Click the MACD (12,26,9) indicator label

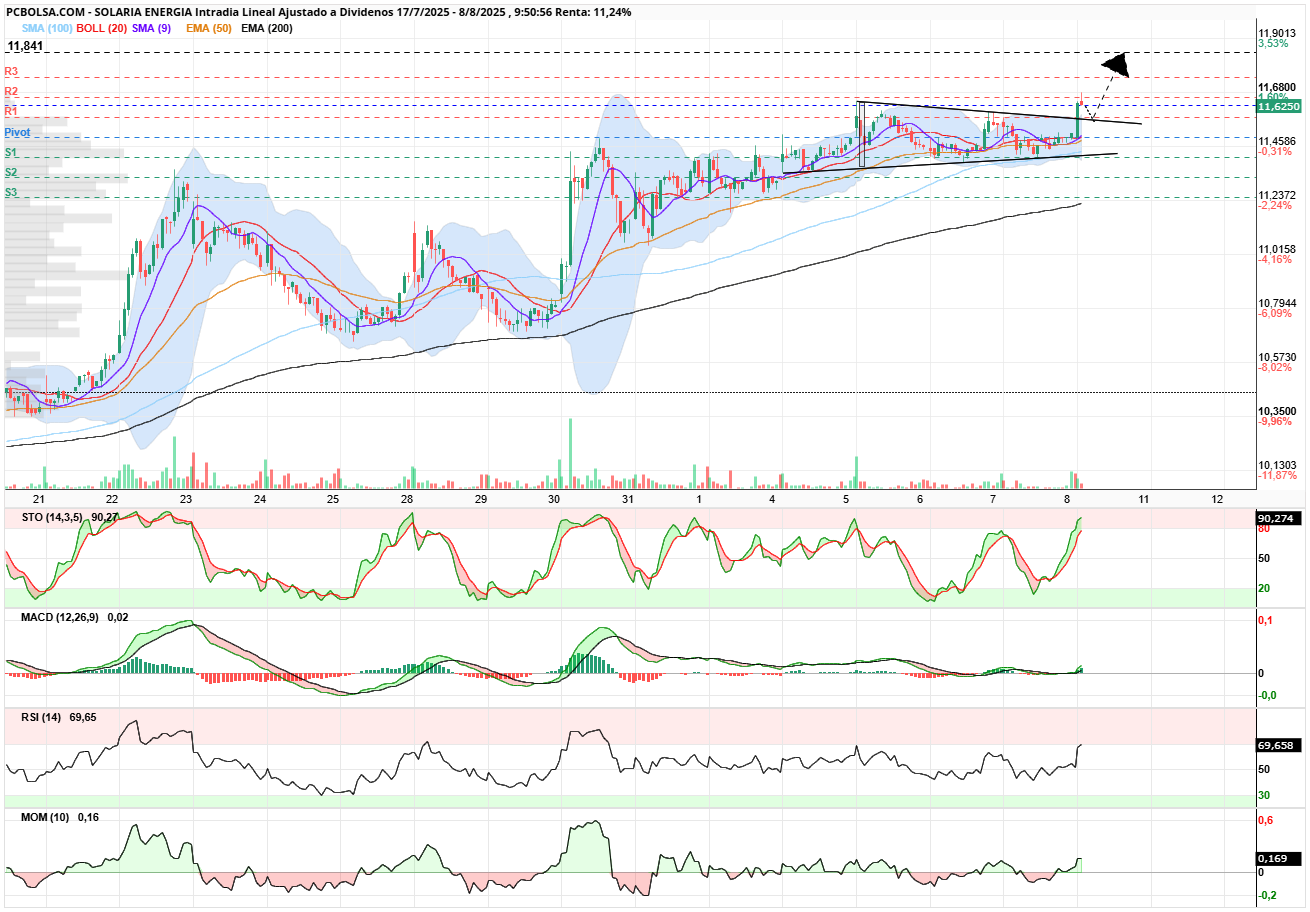pyautogui.click(x=62, y=618)
